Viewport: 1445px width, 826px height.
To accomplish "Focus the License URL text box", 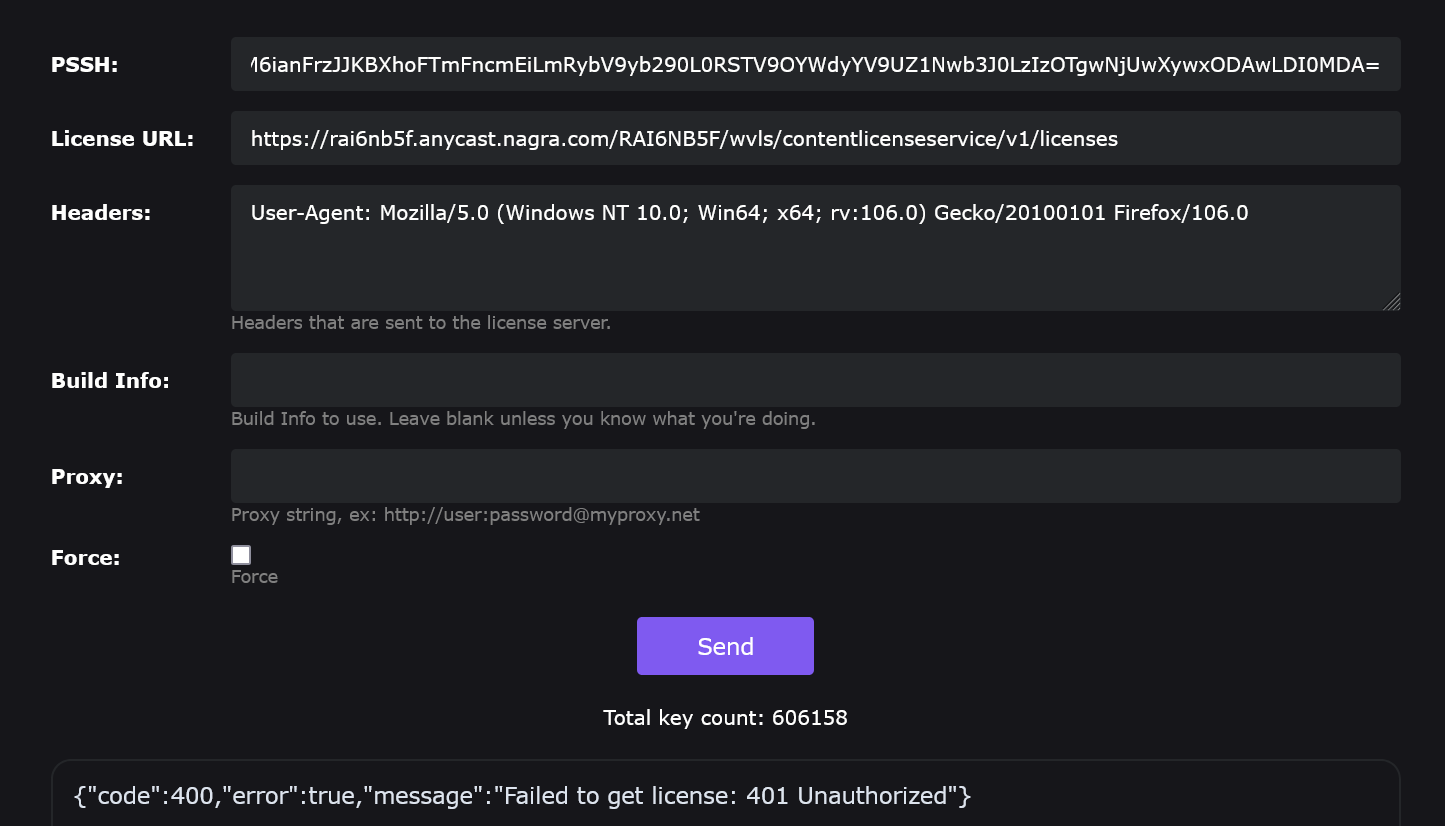I will [815, 139].
